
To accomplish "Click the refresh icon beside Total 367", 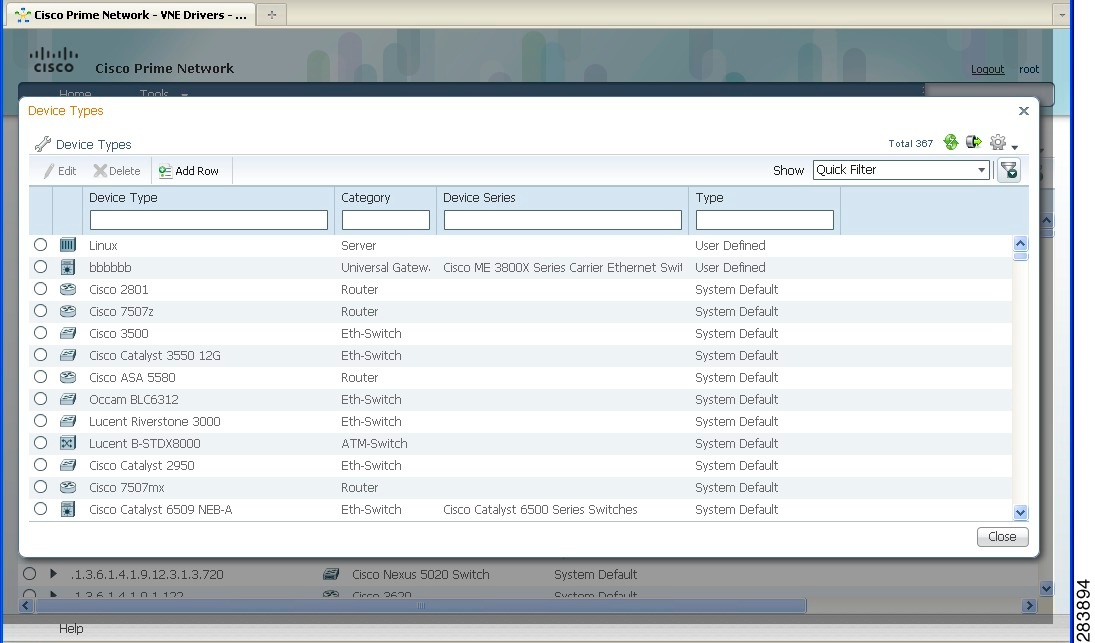I will [950, 142].
